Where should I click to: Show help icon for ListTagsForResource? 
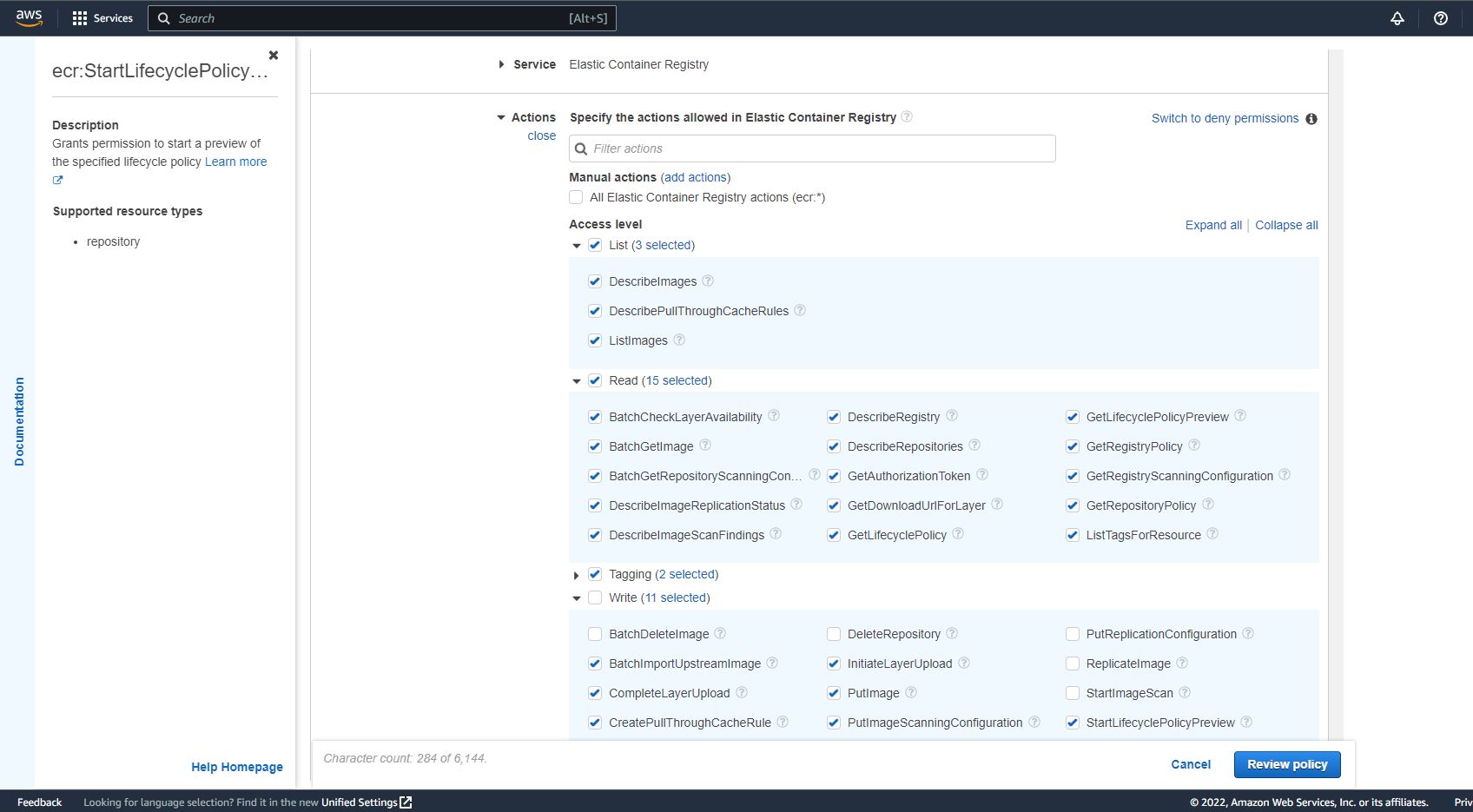(x=1212, y=533)
